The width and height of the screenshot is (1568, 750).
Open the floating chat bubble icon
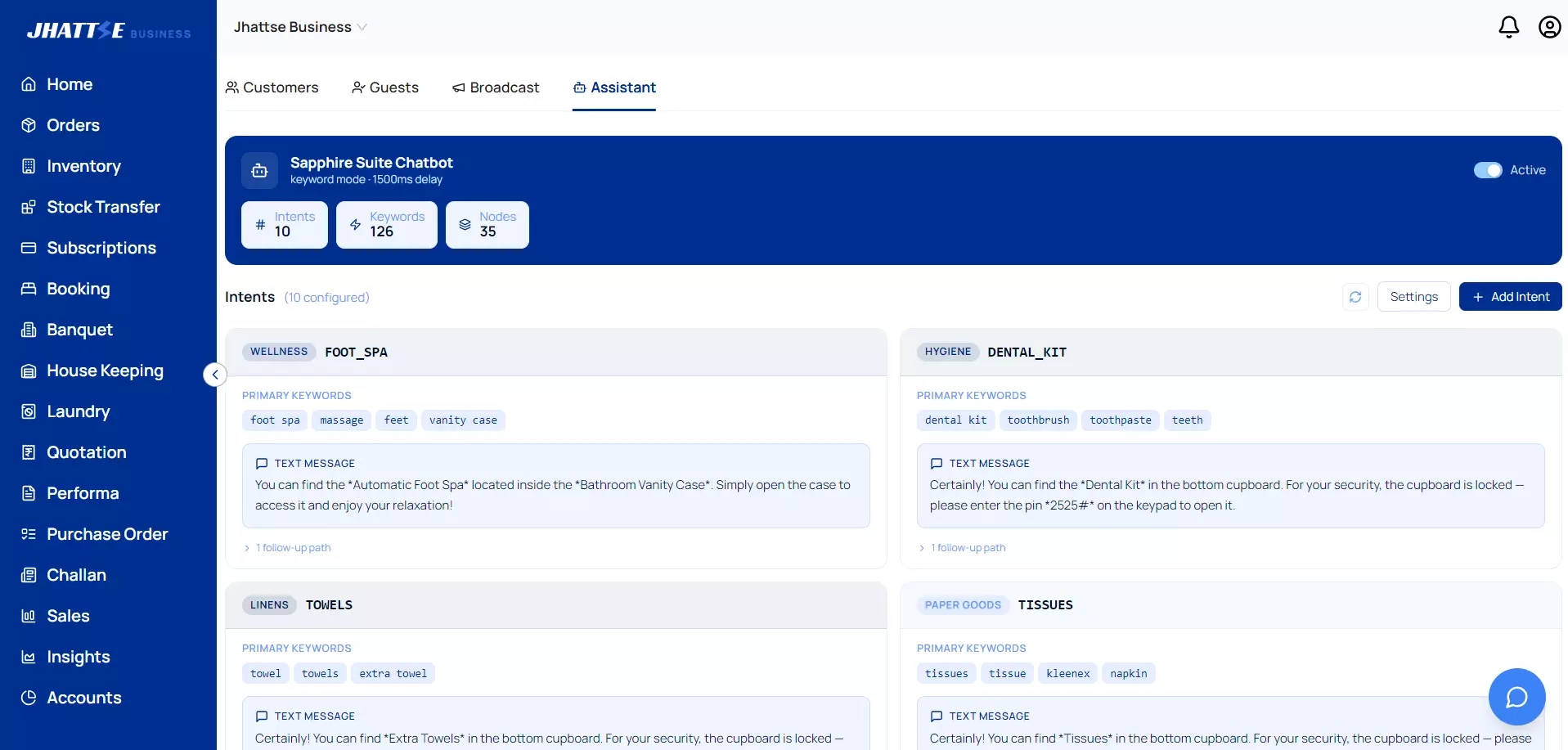1516,697
